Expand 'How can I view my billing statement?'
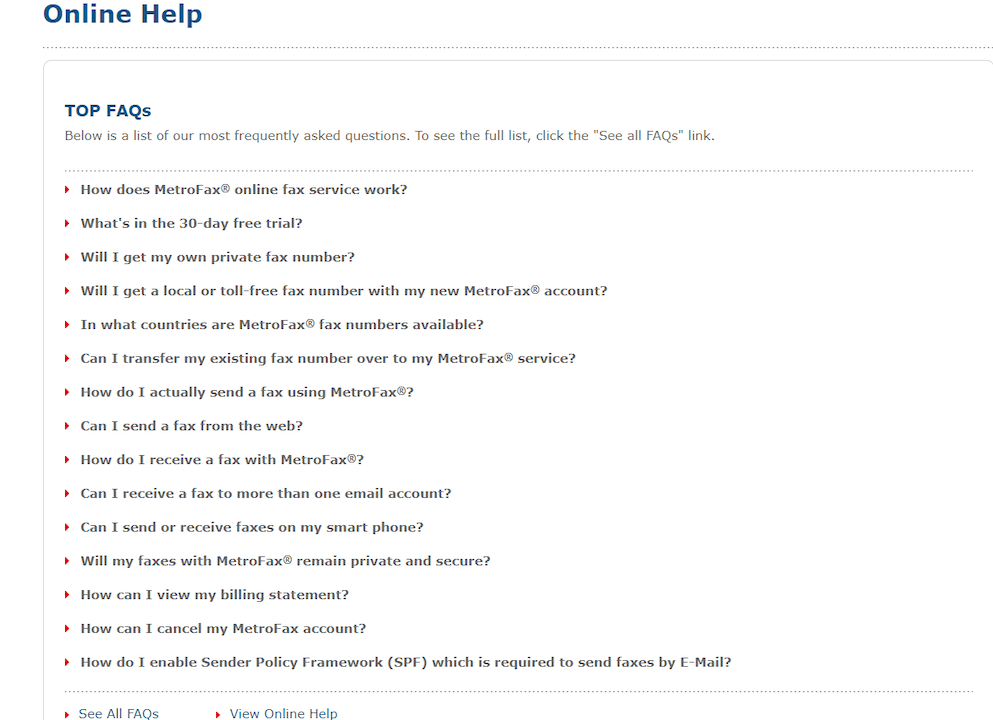This screenshot has height=720, width=993. [x=215, y=595]
